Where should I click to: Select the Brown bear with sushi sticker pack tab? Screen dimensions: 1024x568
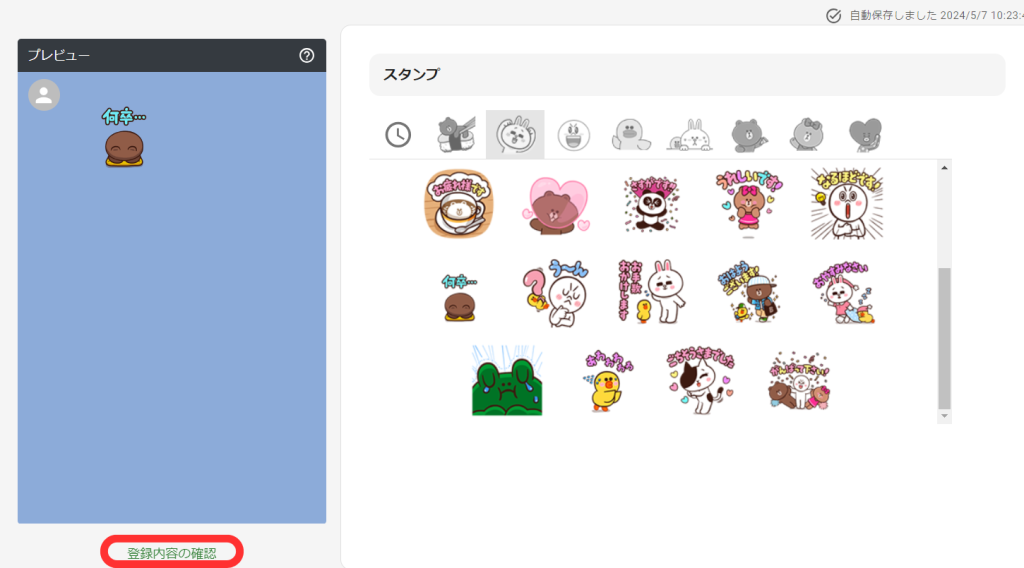456,134
